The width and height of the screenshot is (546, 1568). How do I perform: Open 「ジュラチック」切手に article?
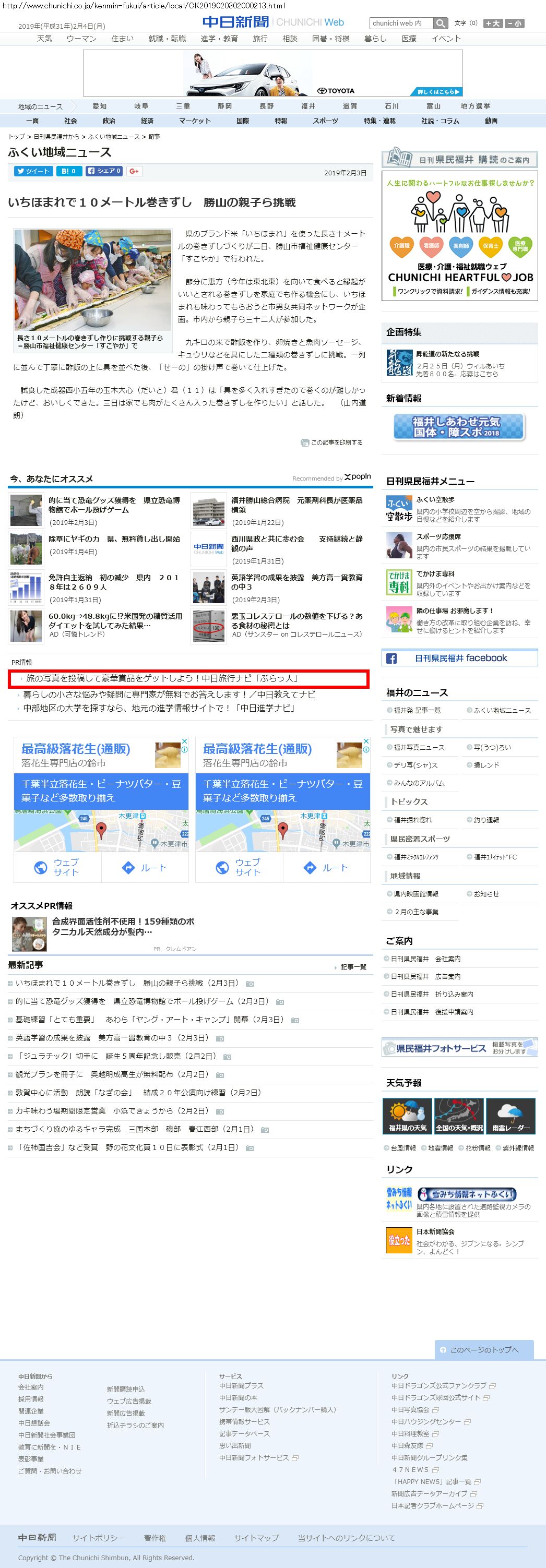(116, 1056)
